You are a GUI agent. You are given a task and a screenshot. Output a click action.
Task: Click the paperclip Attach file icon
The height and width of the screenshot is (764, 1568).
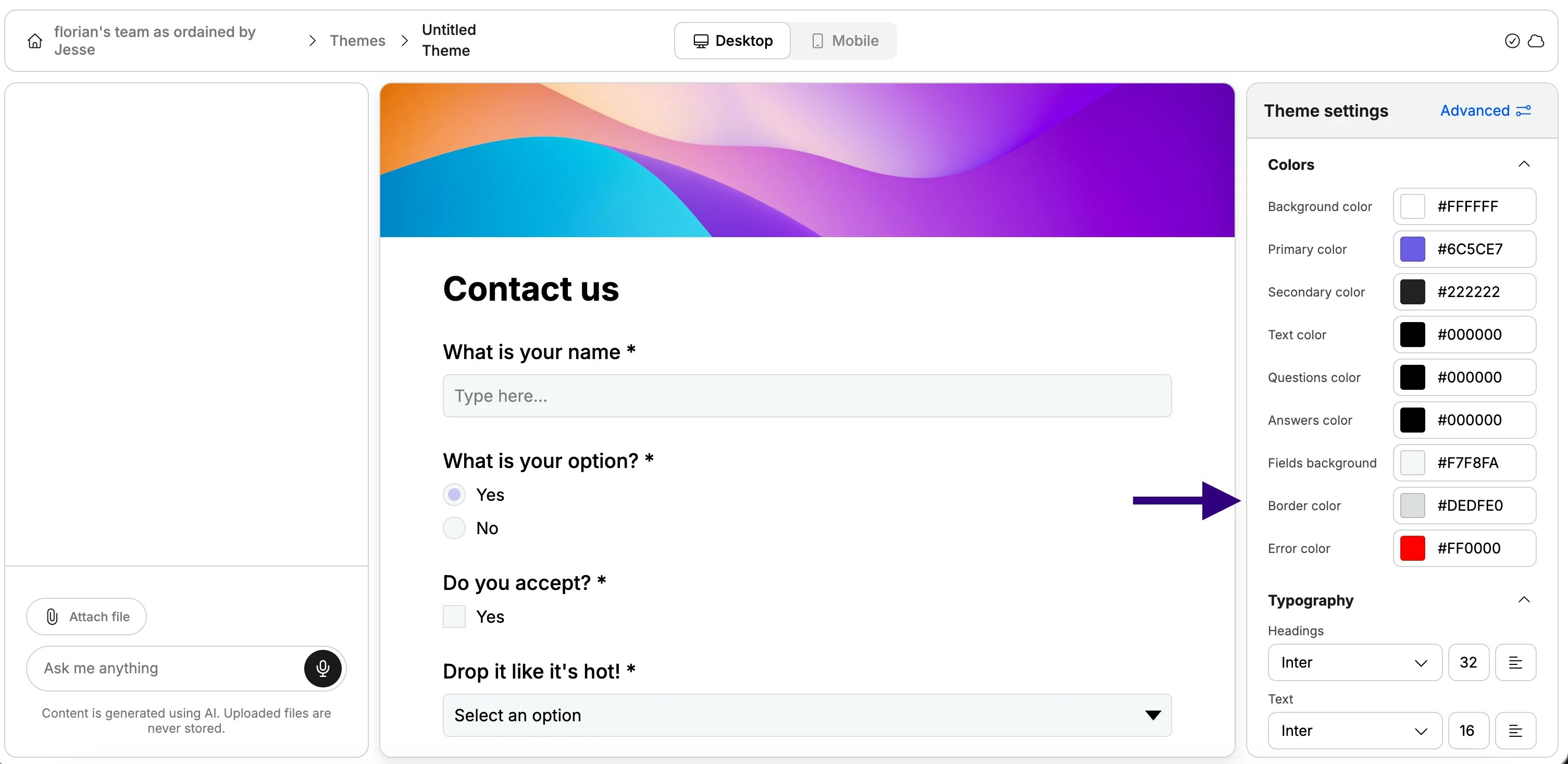(x=52, y=616)
